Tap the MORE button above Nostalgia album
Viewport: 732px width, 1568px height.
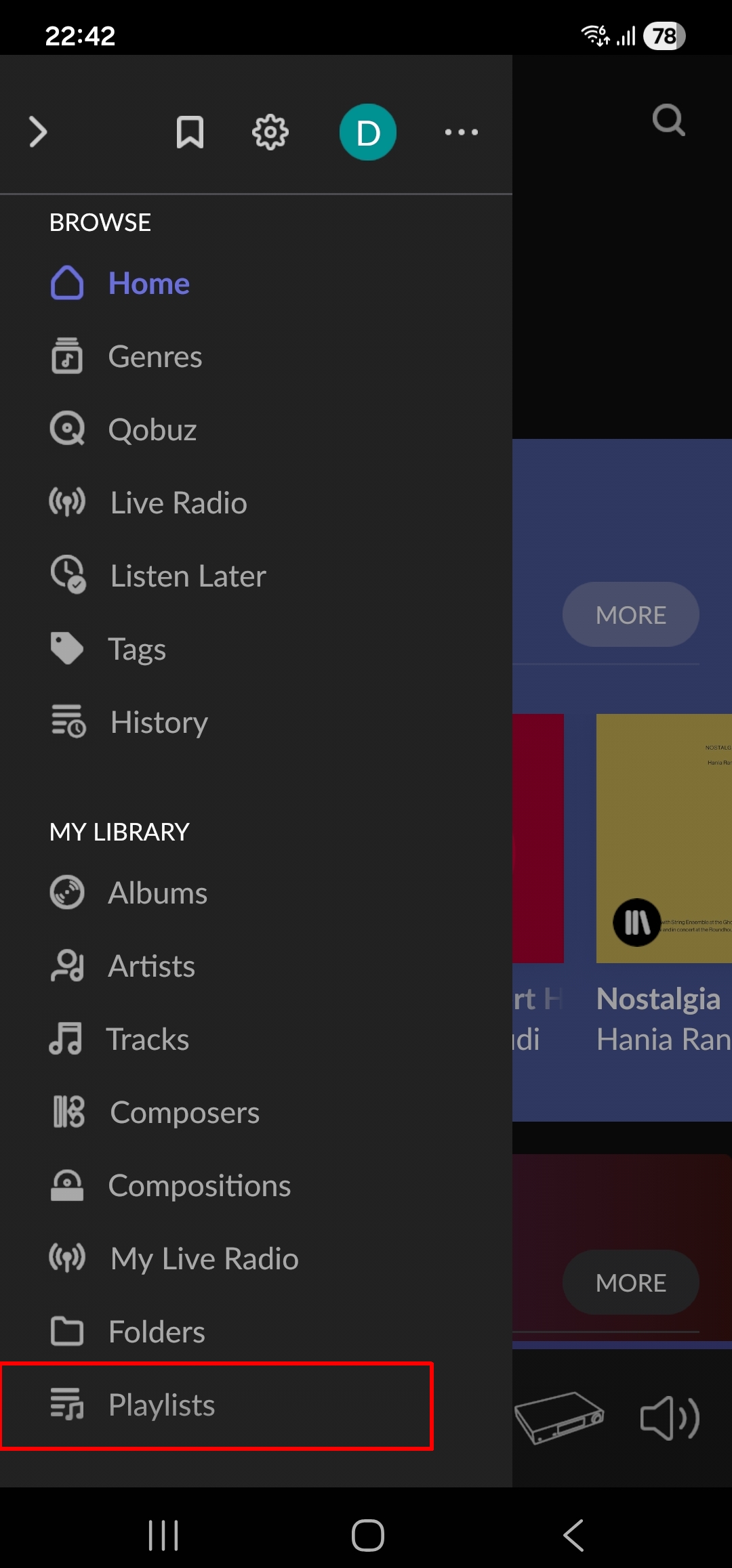tap(630, 614)
